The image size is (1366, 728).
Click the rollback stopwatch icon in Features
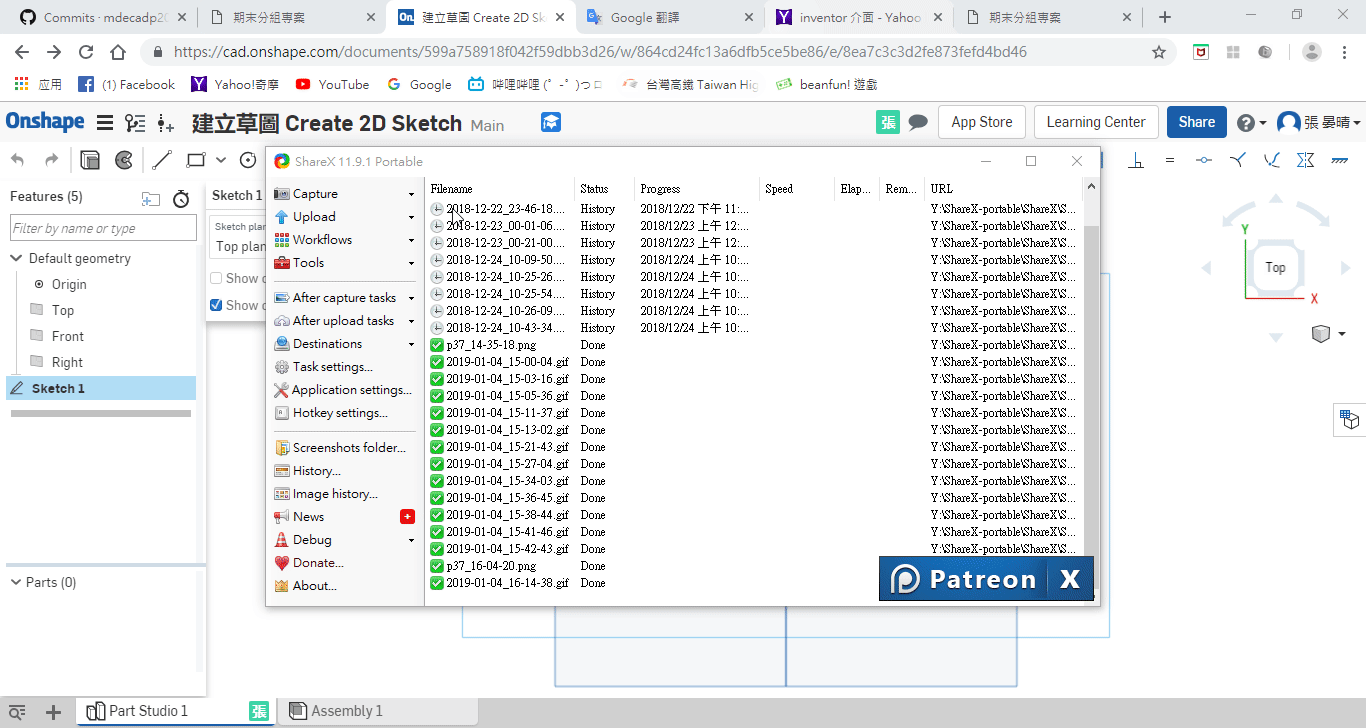point(181,198)
